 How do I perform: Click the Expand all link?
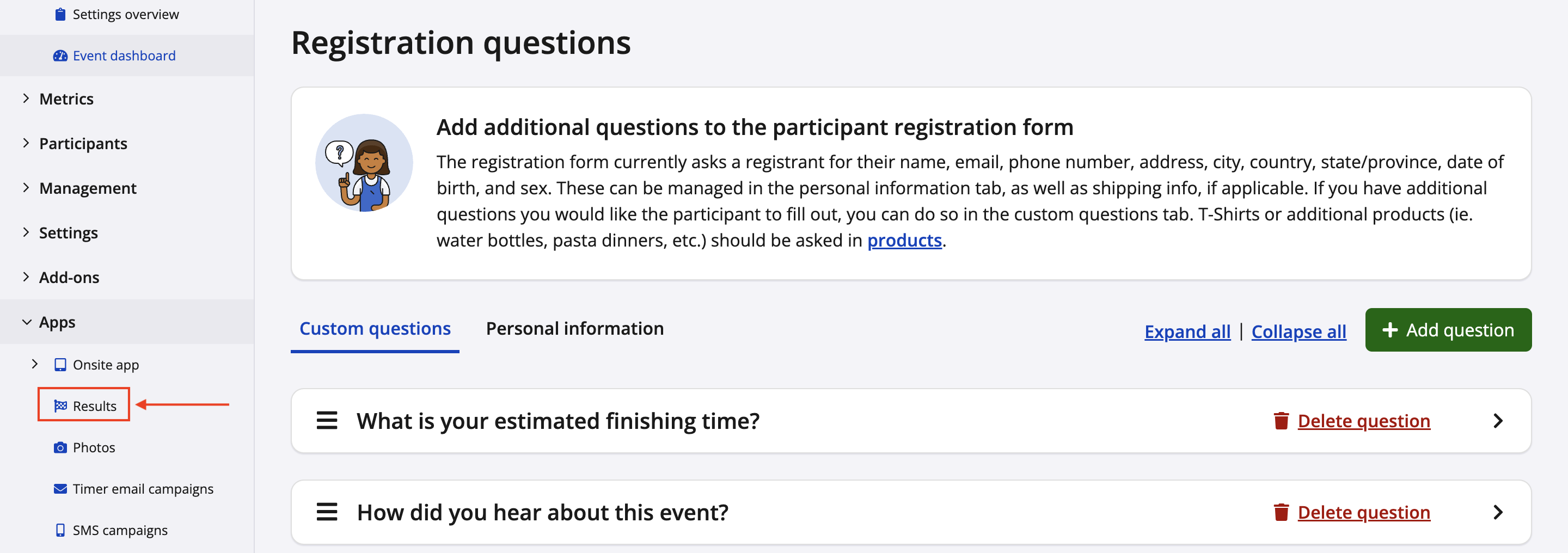(x=1186, y=331)
